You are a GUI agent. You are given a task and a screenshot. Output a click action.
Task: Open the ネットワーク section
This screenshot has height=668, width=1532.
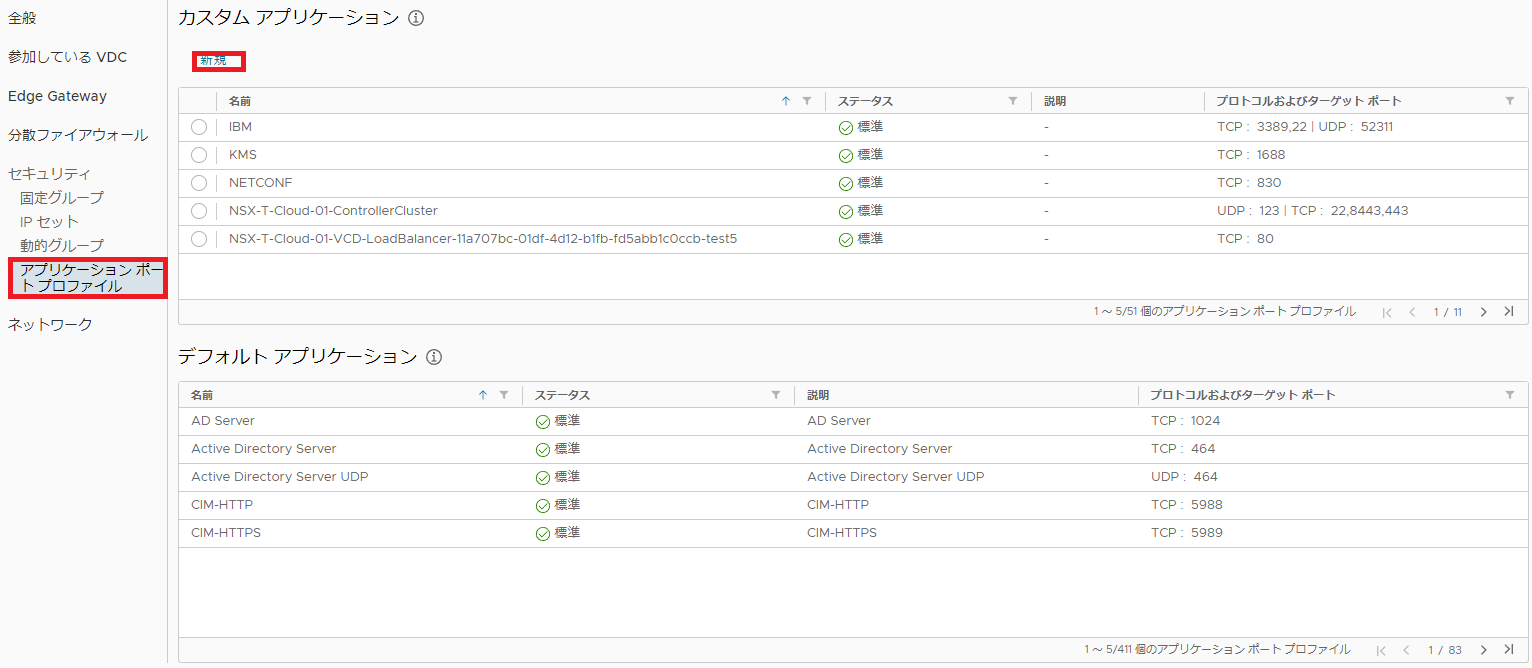[50, 324]
